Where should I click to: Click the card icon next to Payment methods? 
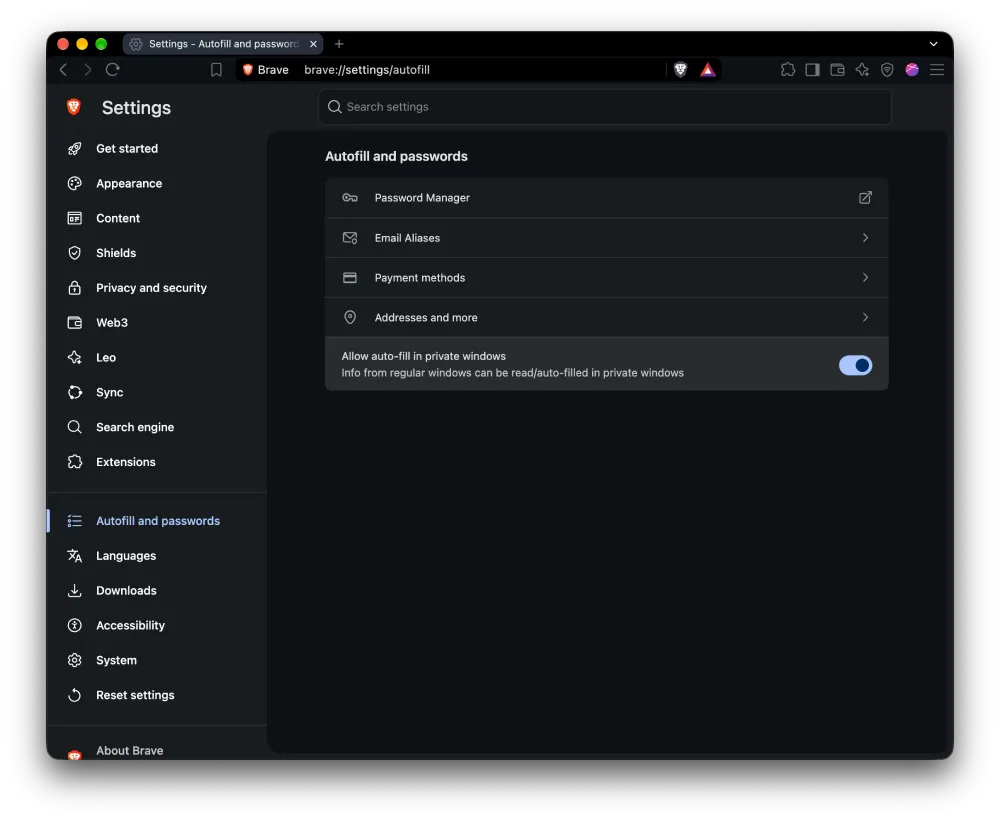[349, 277]
